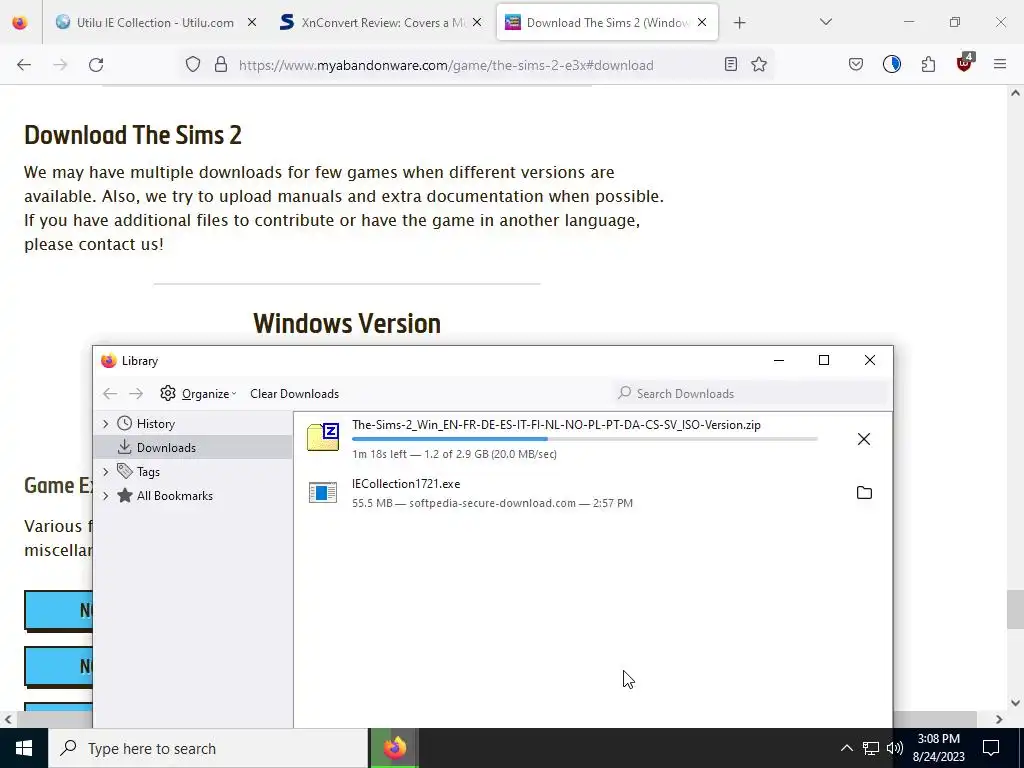Maximize the Library window
Screen dimensions: 1024x768
tap(824, 360)
